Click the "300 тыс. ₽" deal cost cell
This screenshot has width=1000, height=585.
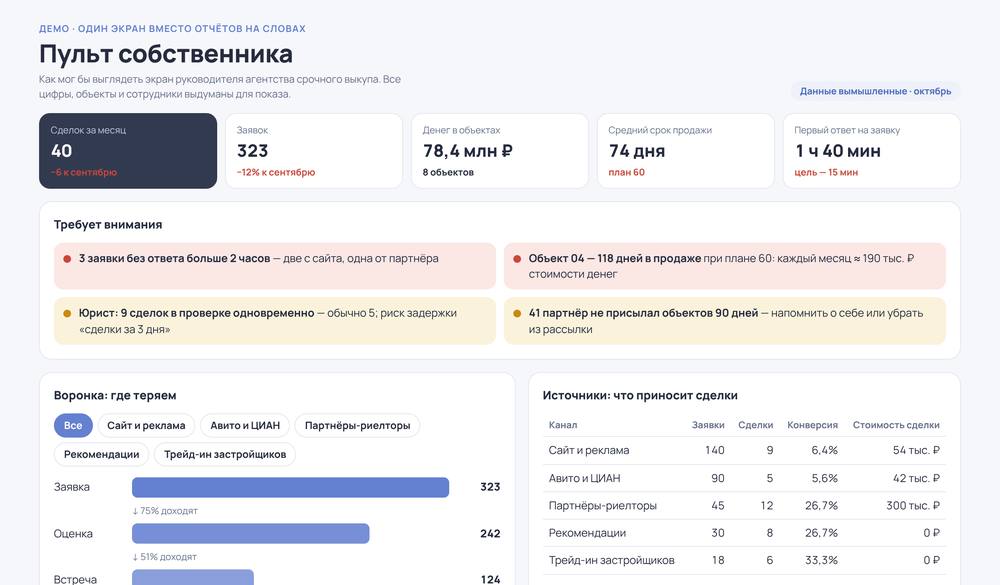coord(913,506)
